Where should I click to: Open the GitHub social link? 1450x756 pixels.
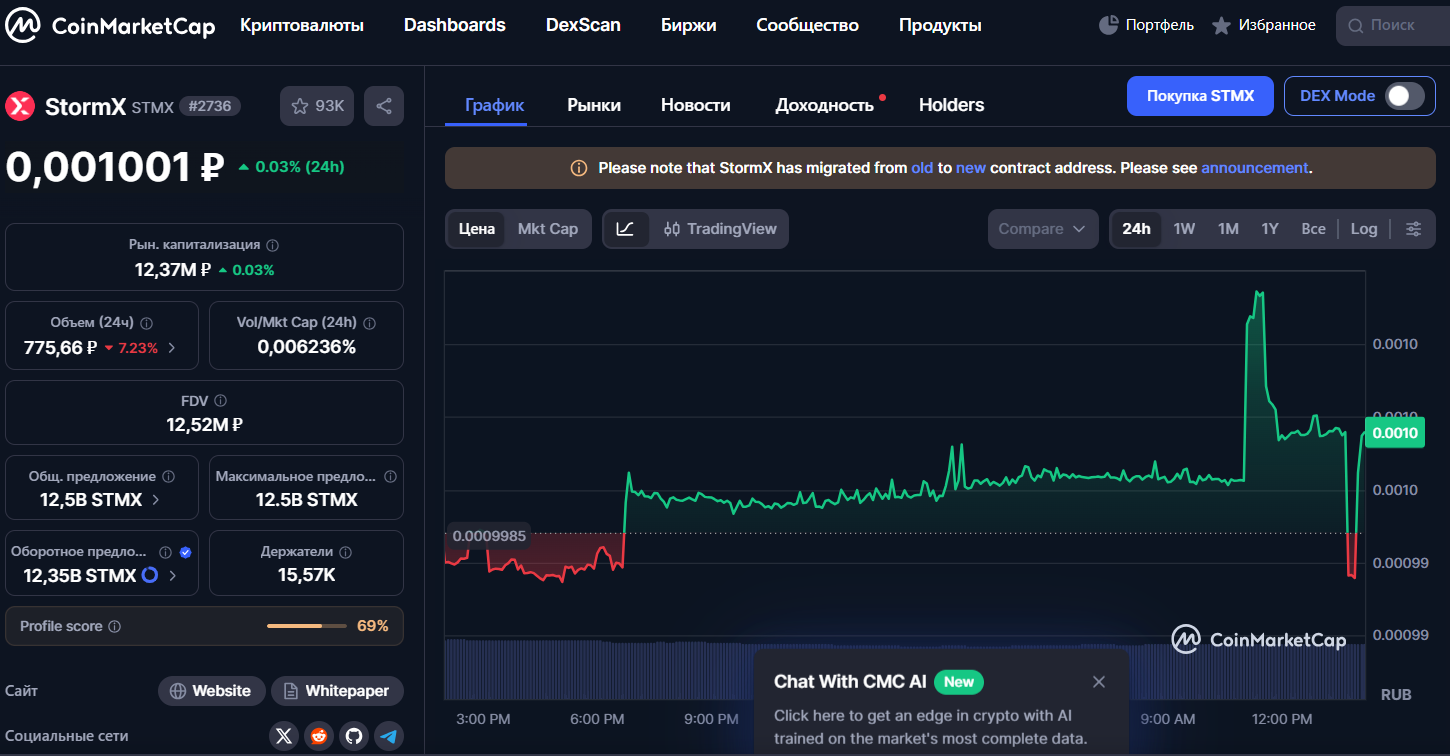coord(354,737)
